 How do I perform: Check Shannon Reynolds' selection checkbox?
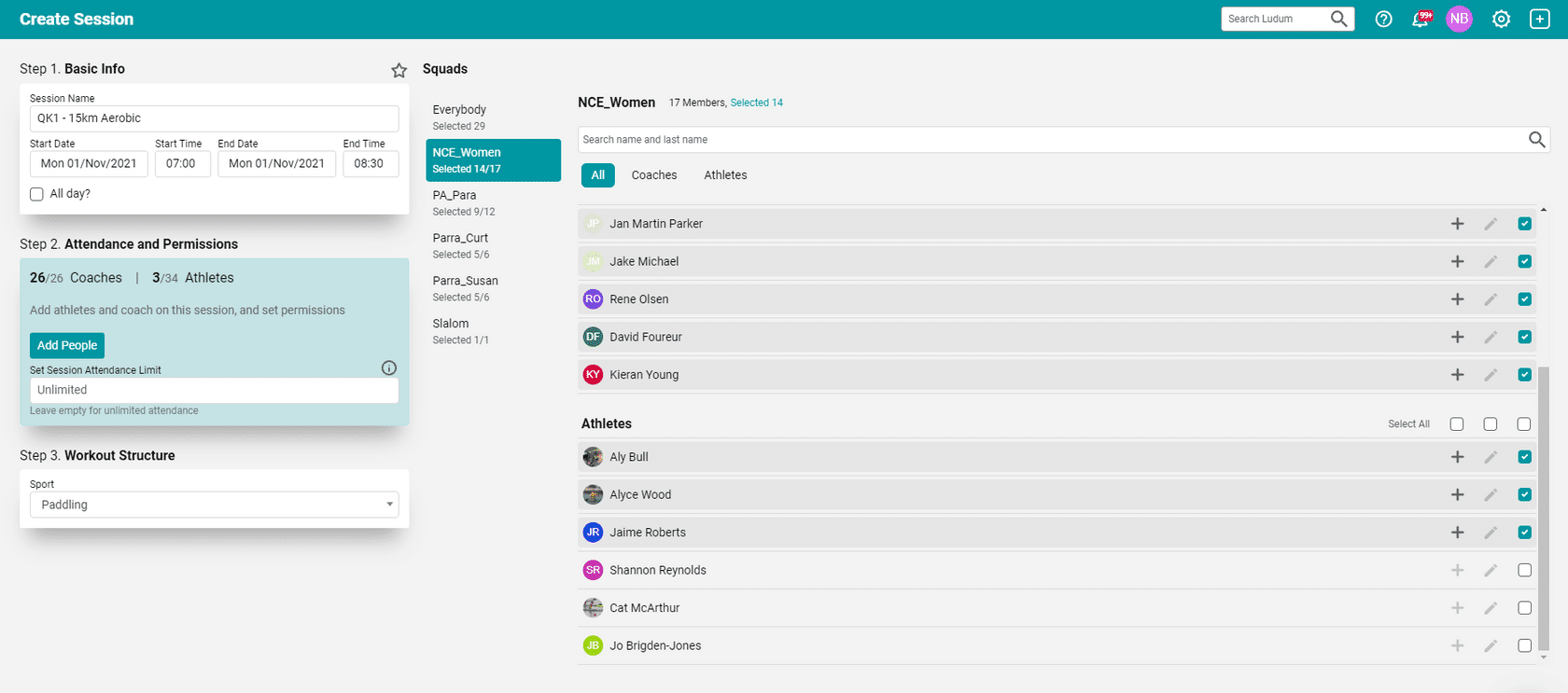1524,570
